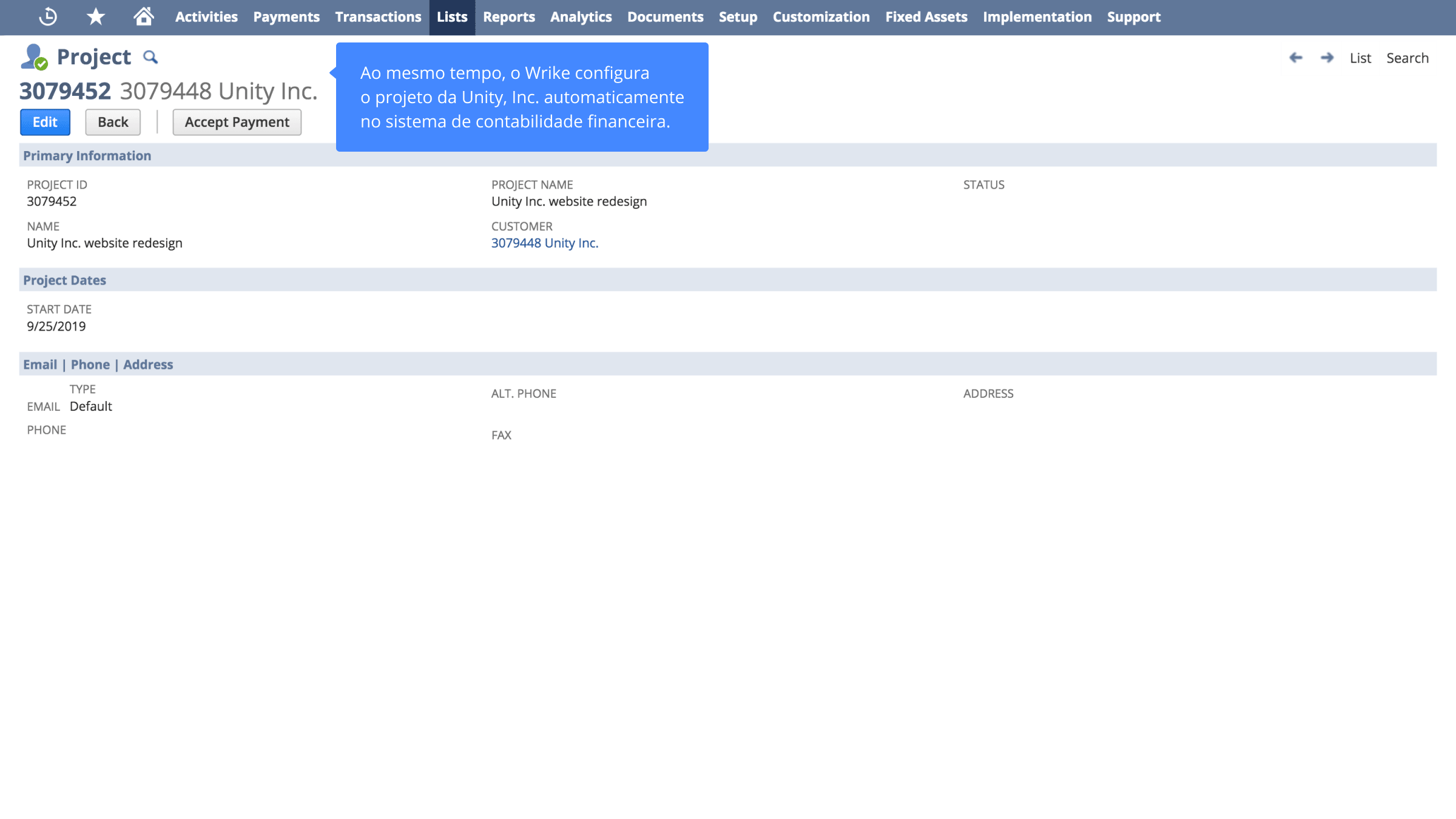The width and height of the screenshot is (1456, 819).
Task: Click the Accept Payment button
Action: 237,122
